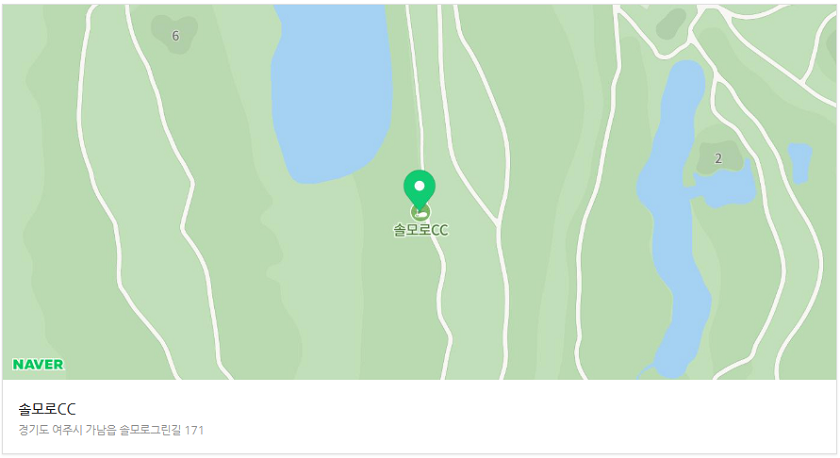Click the white info card area below the map
The image size is (840, 458).
pyautogui.click(x=419, y=417)
